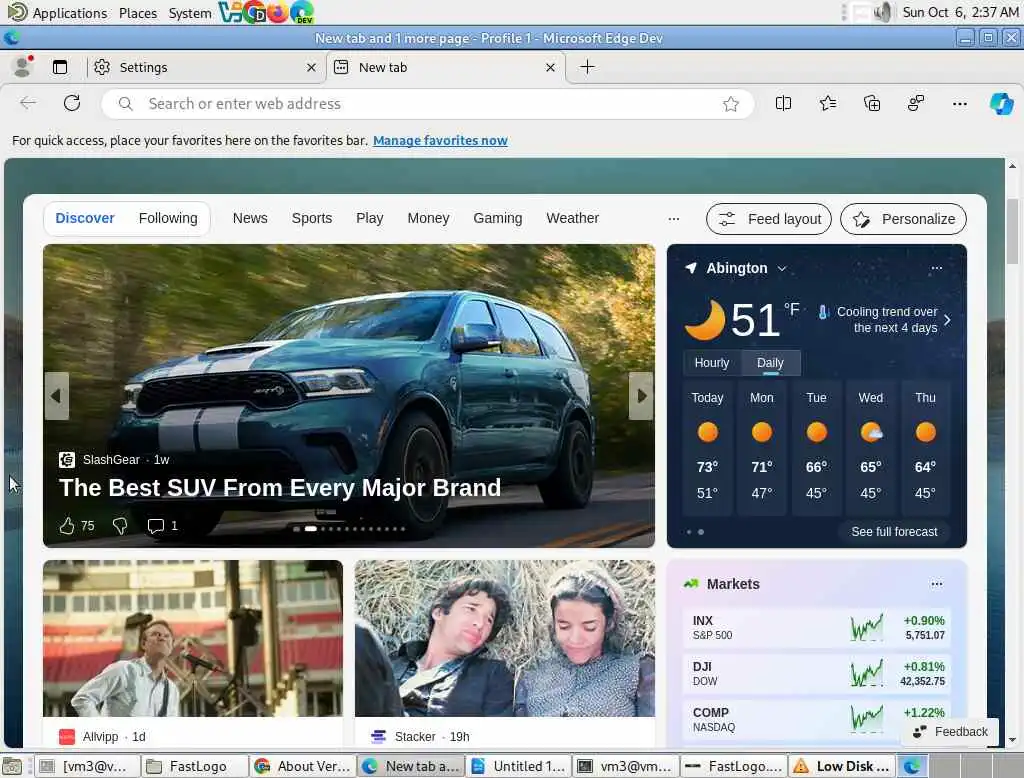1024x778 pixels.
Task: Open the Stacker article thumbnail
Action: (505, 638)
